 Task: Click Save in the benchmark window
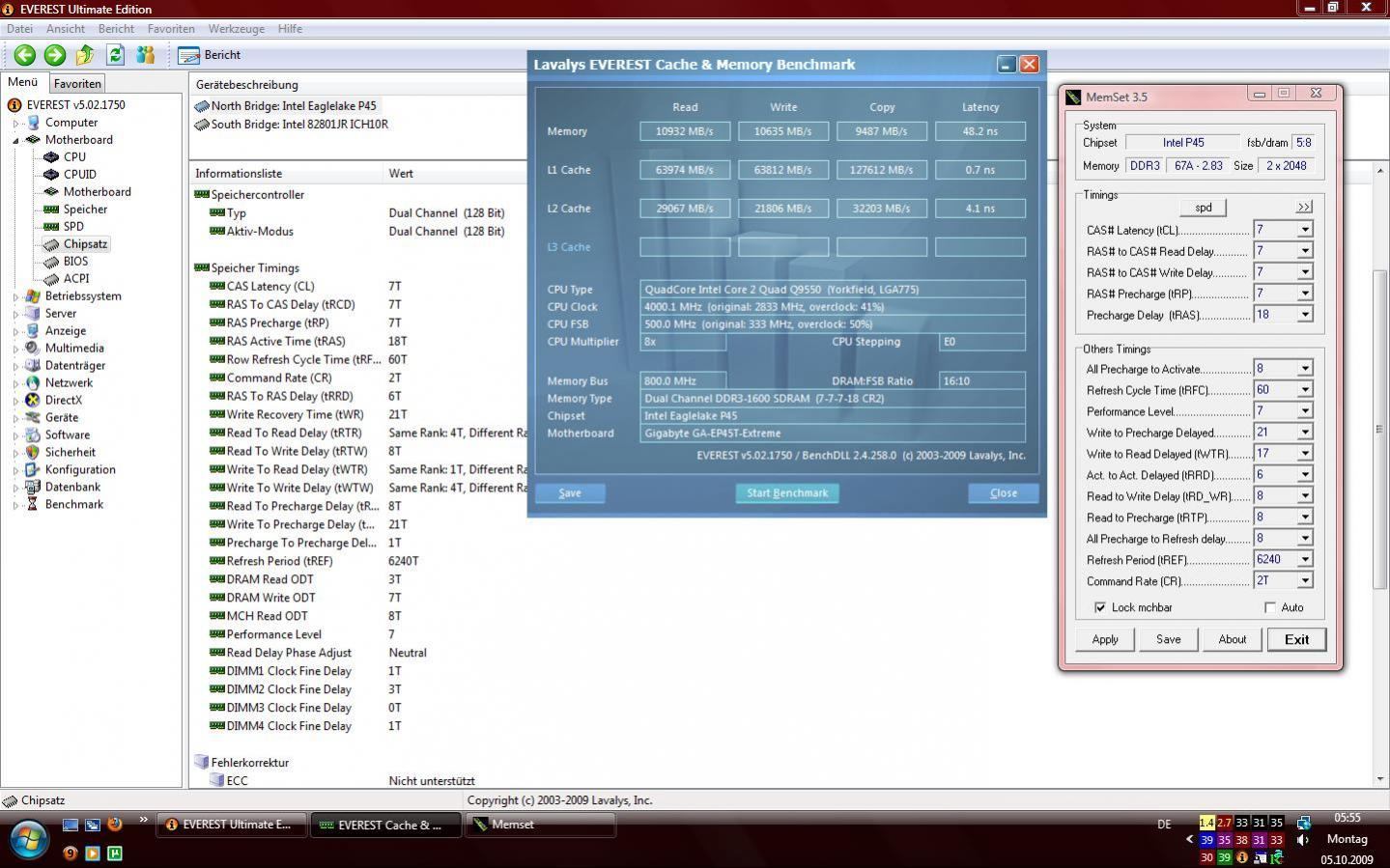570,493
